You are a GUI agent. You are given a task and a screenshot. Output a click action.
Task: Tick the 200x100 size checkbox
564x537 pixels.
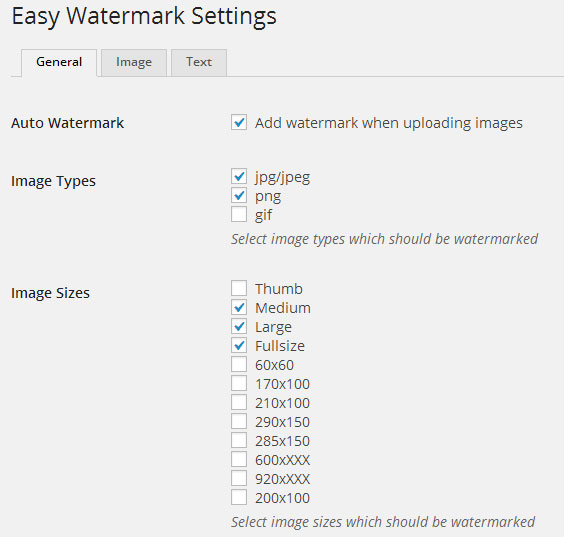239,498
